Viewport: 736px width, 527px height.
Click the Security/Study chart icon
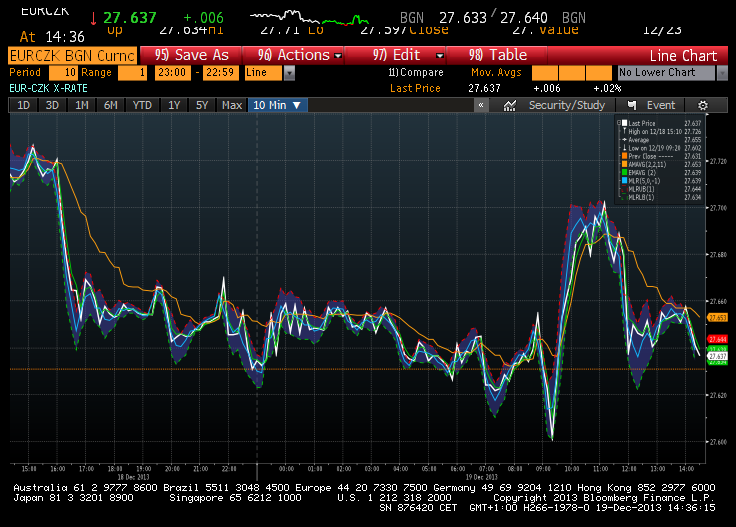coord(509,105)
